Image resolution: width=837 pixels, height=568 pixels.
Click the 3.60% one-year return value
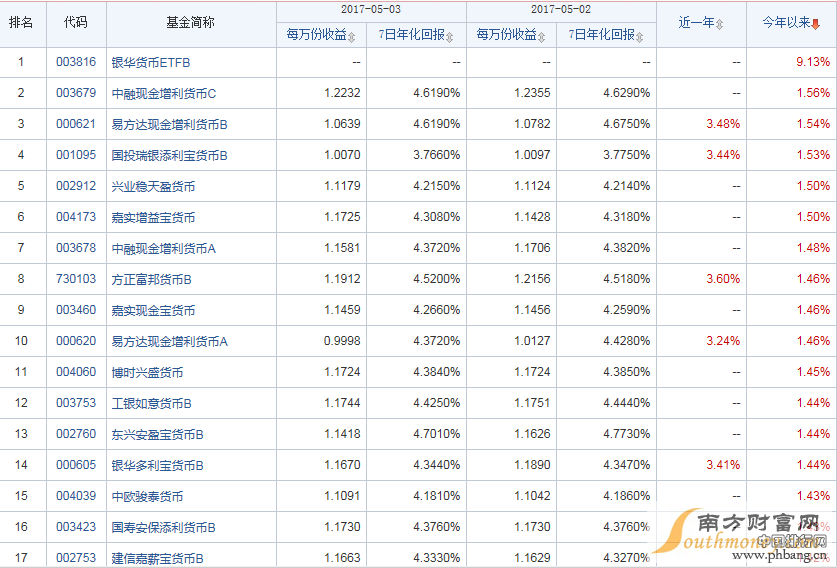click(723, 279)
